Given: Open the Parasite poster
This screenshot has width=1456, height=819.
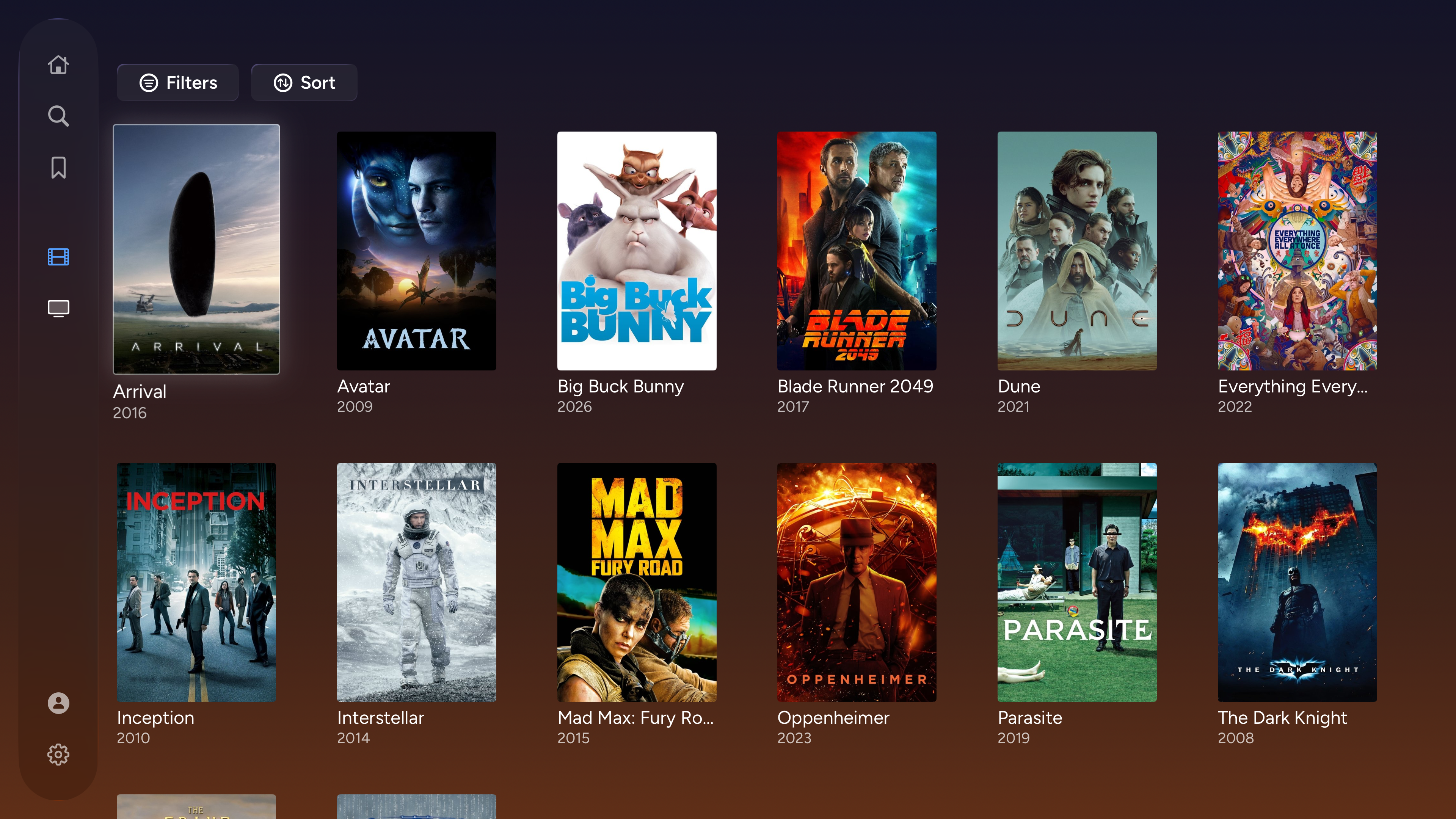Looking at the screenshot, I should click(1077, 582).
